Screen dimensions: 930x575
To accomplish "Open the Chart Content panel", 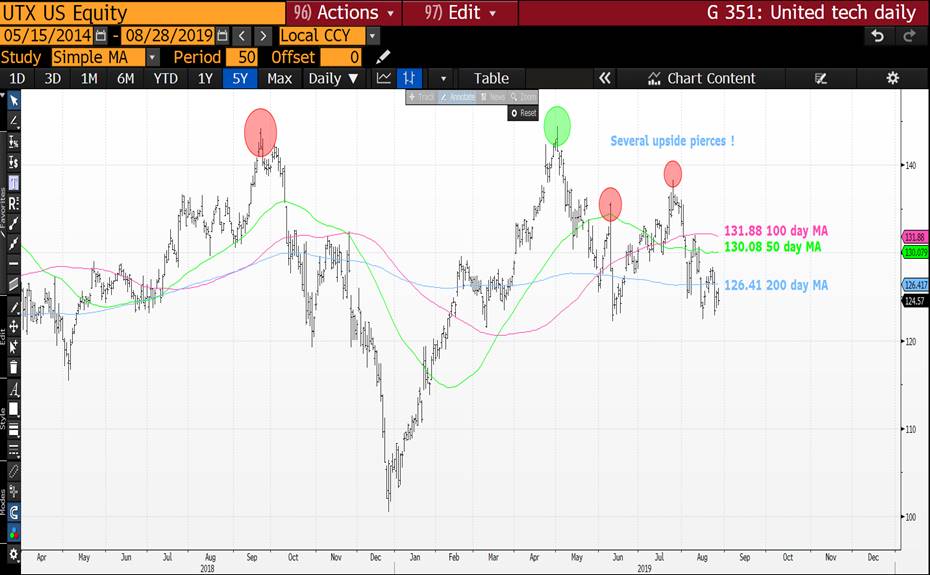I will pyautogui.click(x=702, y=78).
